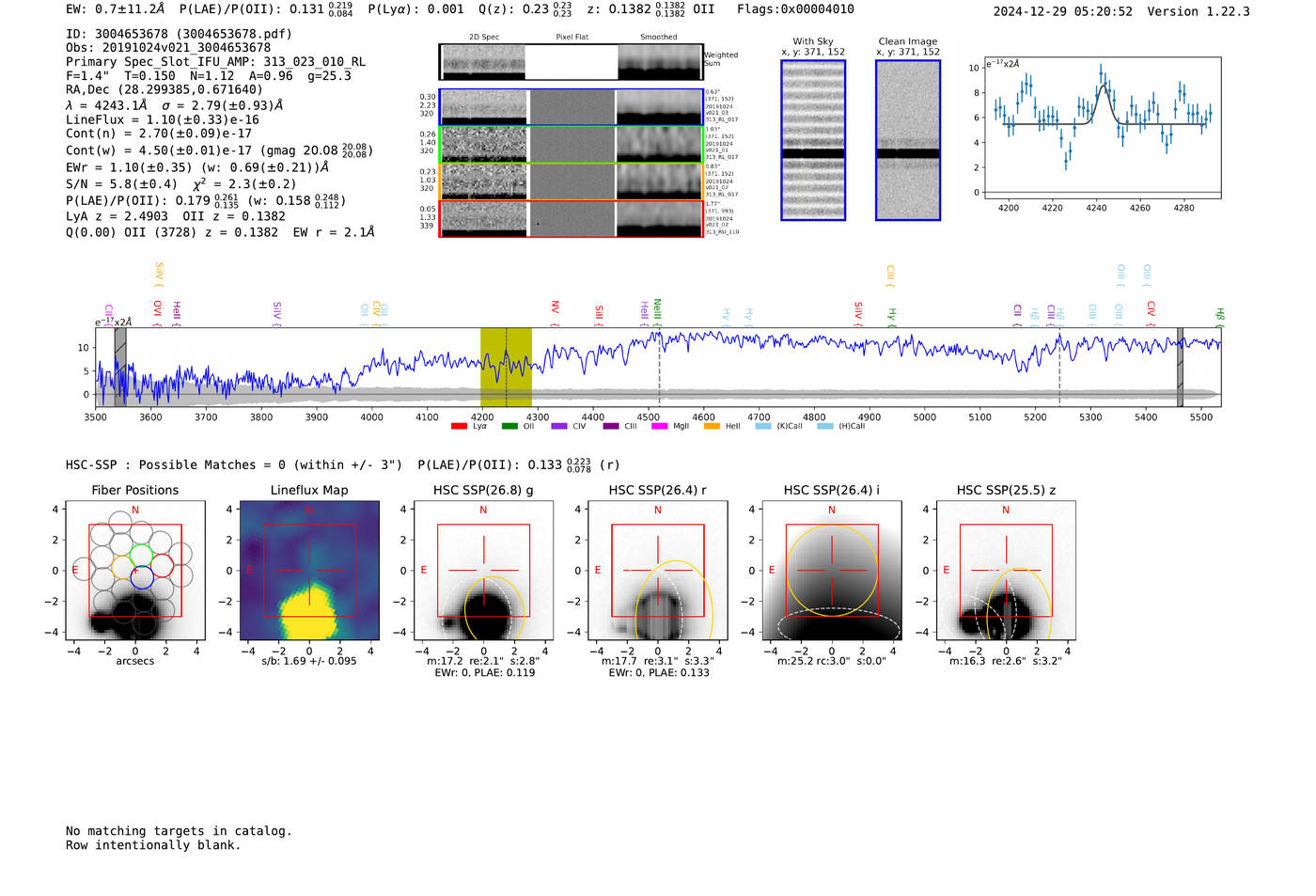Click the s/b: 1.69 +/- 0.095 caption

click(x=309, y=661)
